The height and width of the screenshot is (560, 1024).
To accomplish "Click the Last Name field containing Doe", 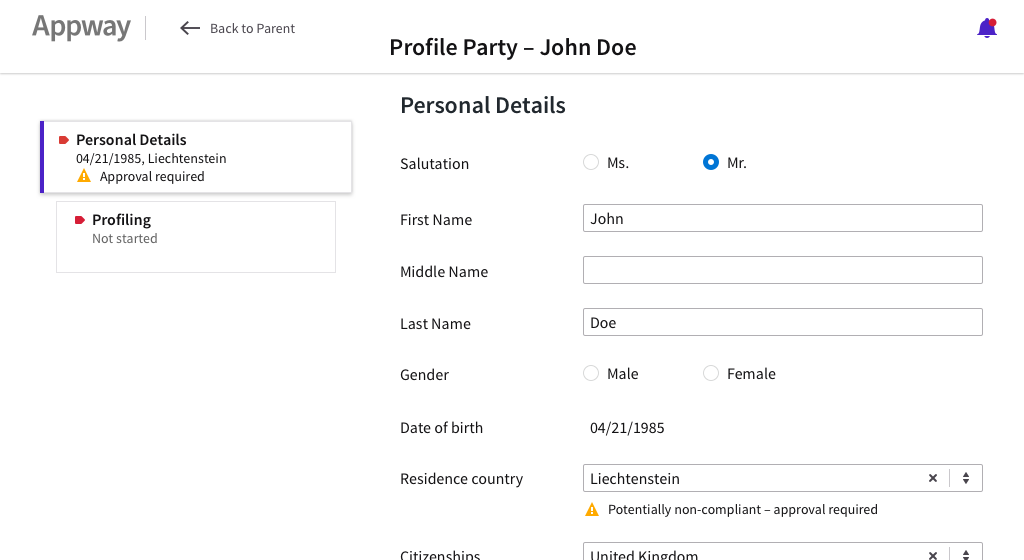I will [782, 322].
